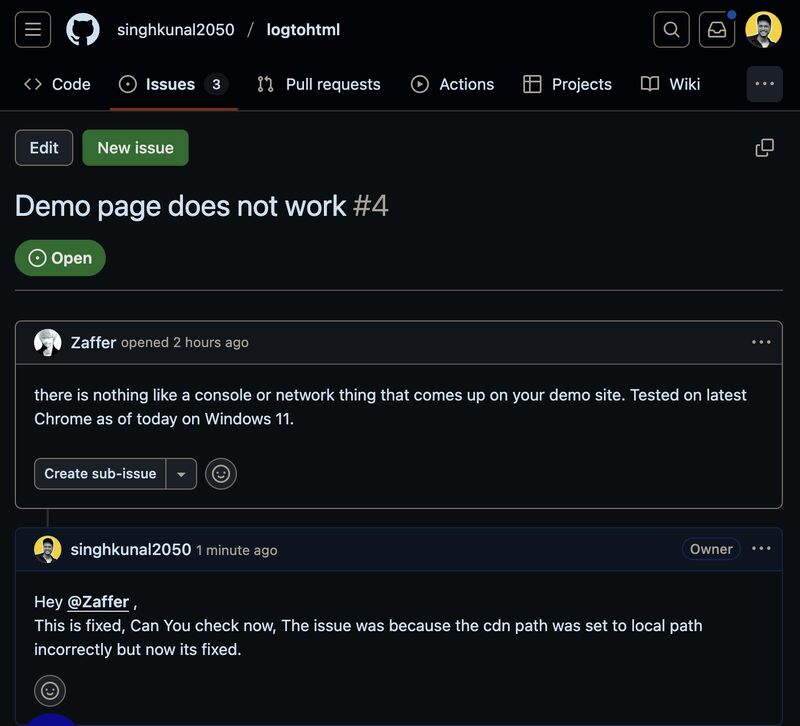Click the '1 minute ago' timestamp
The image size is (800, 726).
click(x=237, y=550)
